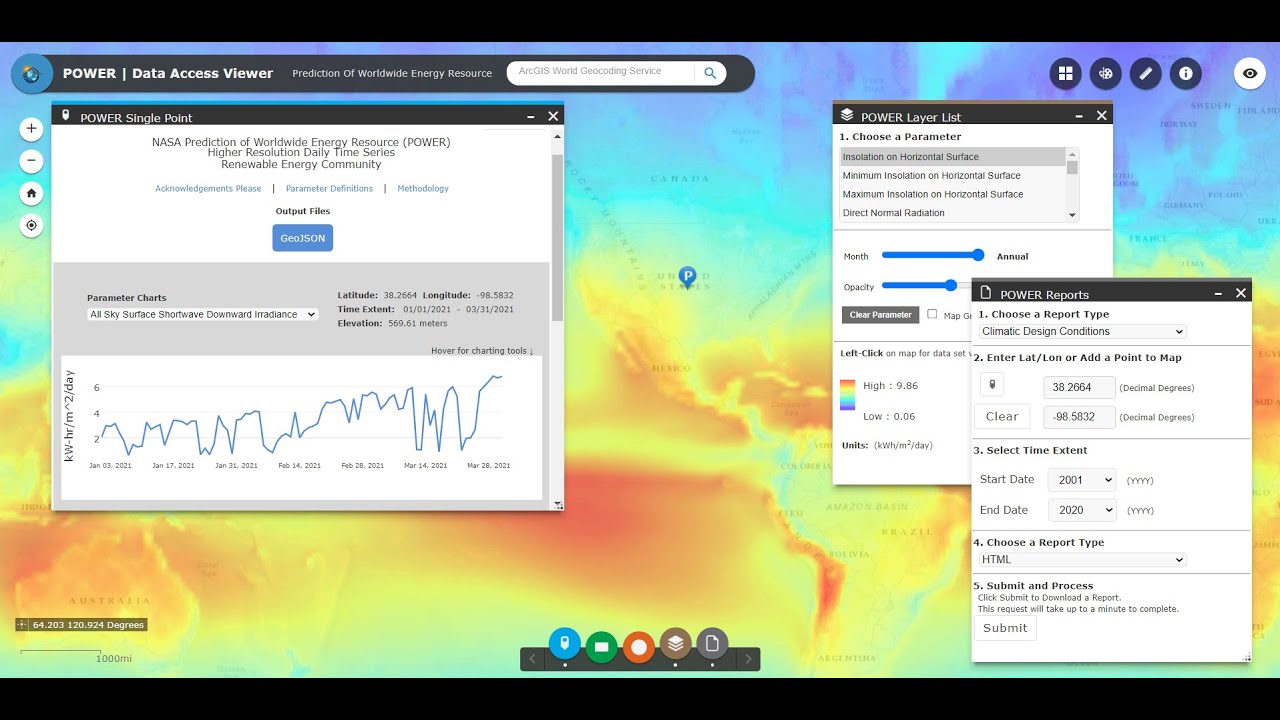Open Methodology link
1280x720 pixels.
(423, 189)
